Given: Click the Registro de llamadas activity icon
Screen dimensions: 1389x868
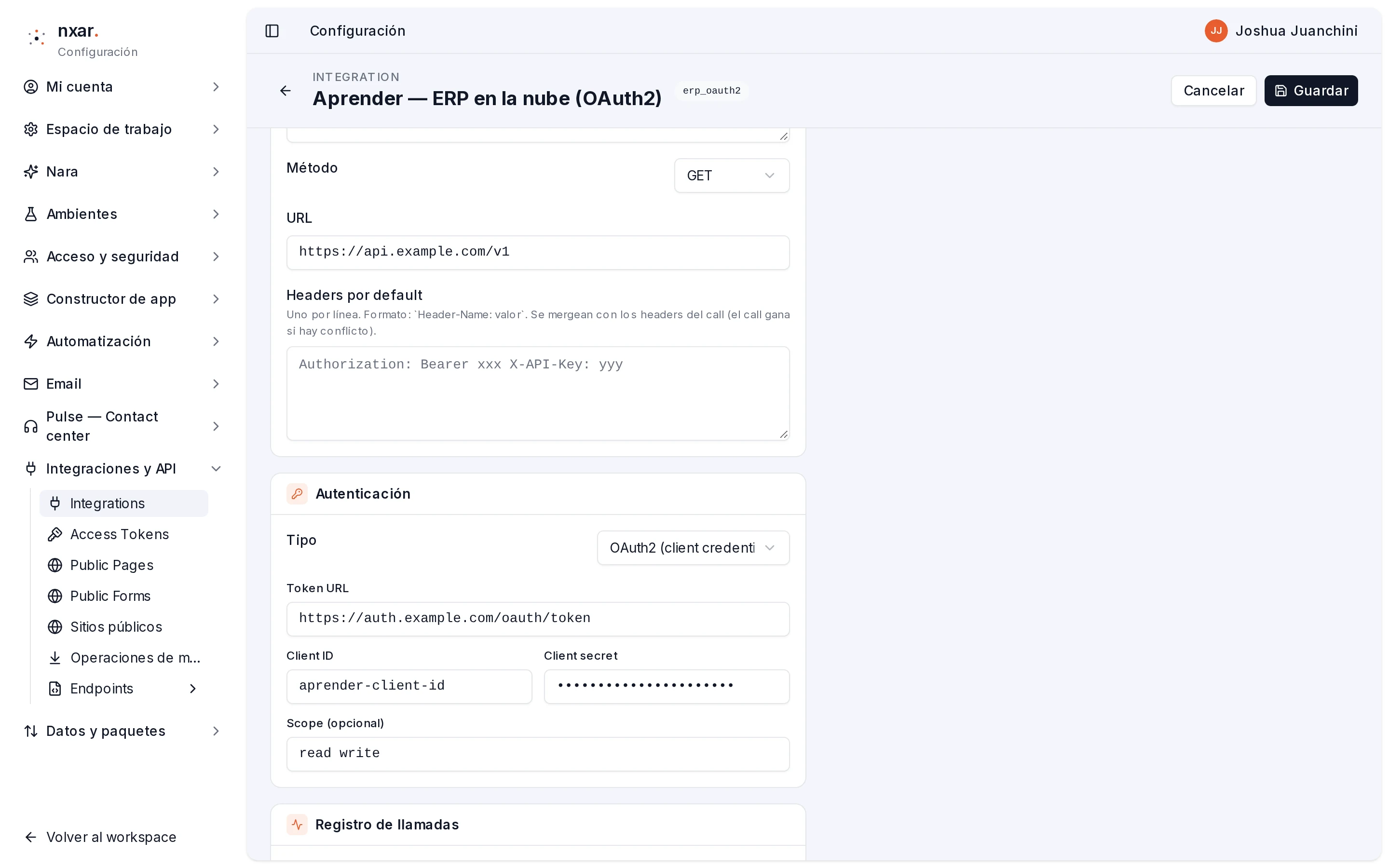Looking at the screenshot, I should click(x=297, y=825).
